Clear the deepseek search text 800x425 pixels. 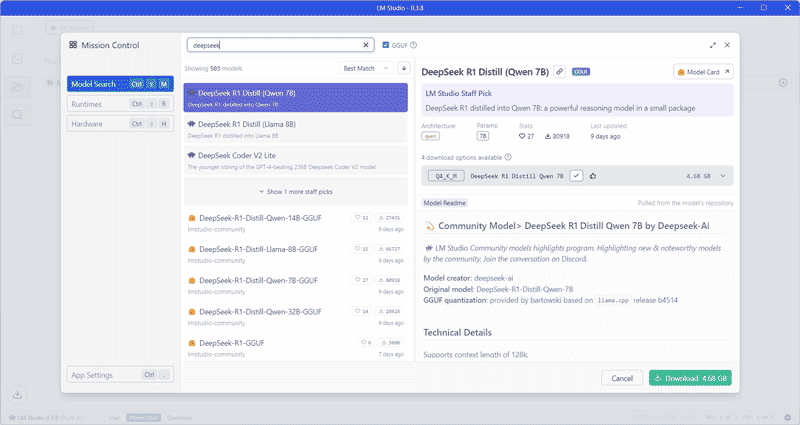click(366, 45)
